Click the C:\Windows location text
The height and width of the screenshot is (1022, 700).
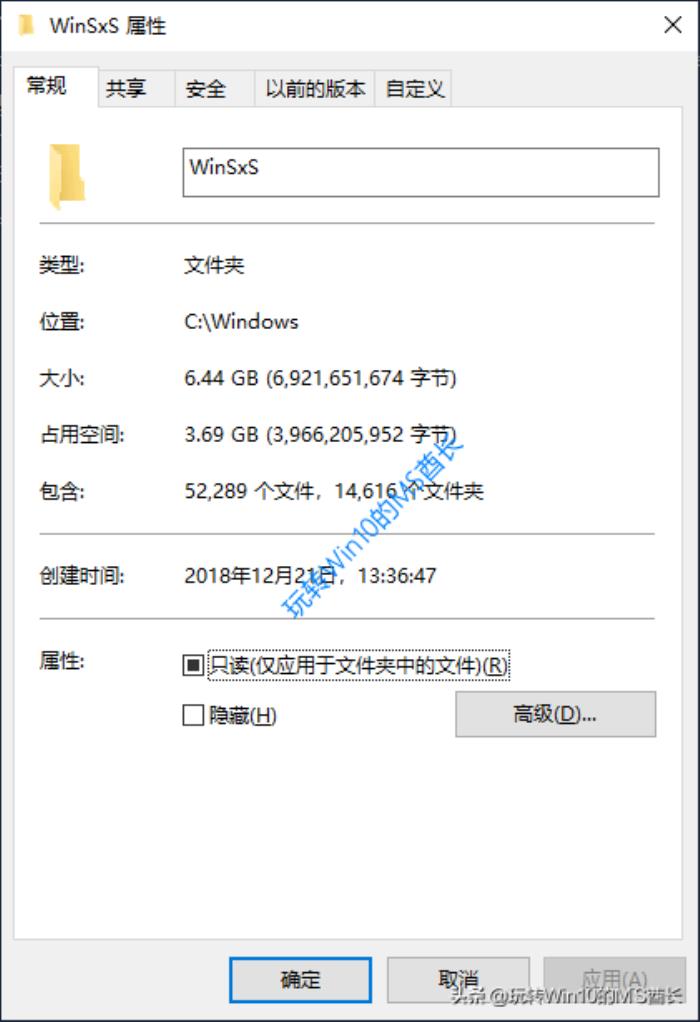(x=241, y=321)
